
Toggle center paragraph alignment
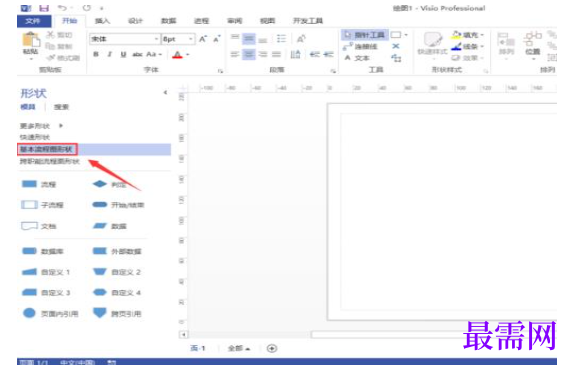(249, 55)
